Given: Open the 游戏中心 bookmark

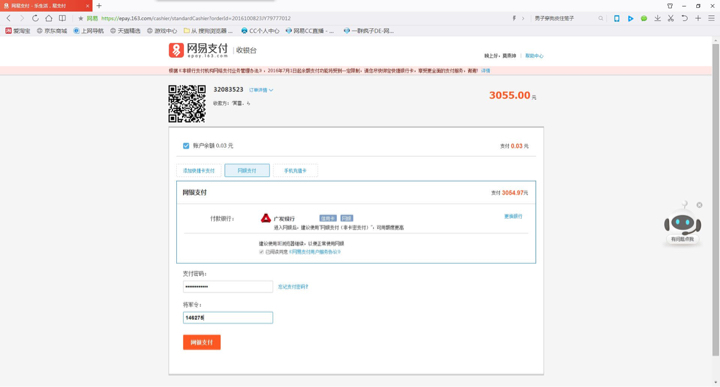Looking at the screenshot, I should tap(162, 31).
